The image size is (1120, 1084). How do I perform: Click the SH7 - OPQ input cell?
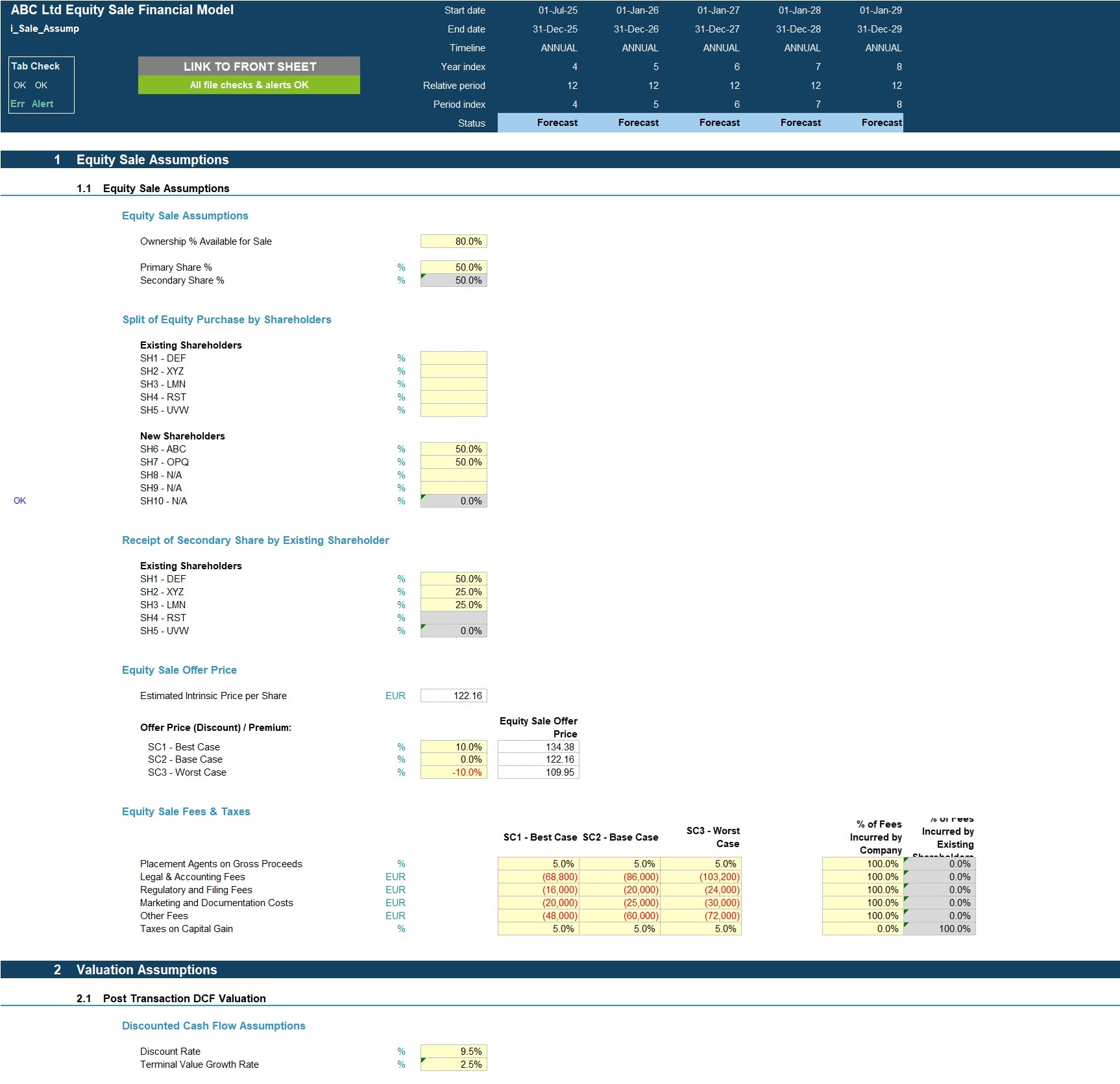pyautogui.click(x=453, y=462)
